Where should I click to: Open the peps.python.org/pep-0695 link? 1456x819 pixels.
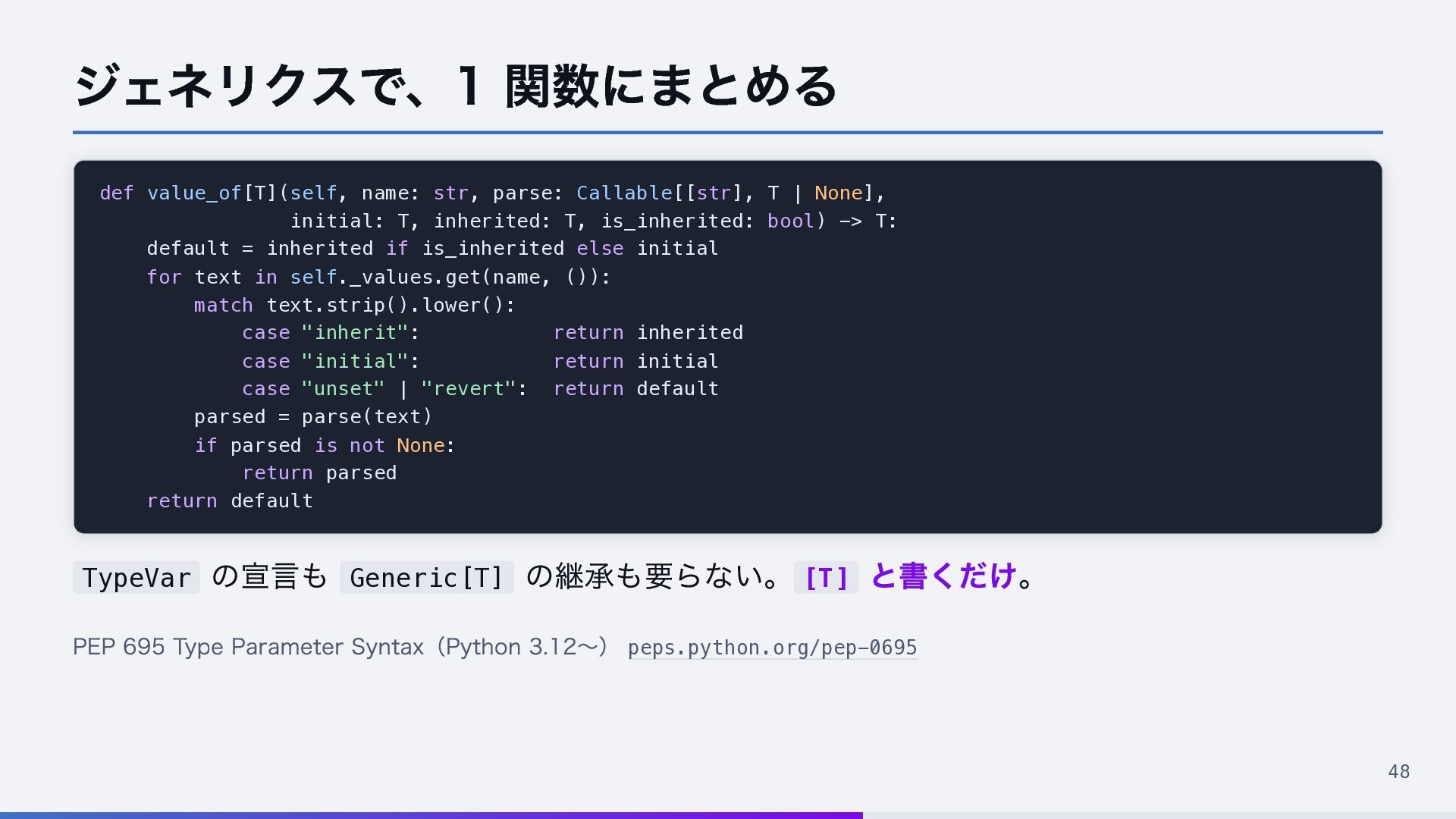click(x=772, y=648)
